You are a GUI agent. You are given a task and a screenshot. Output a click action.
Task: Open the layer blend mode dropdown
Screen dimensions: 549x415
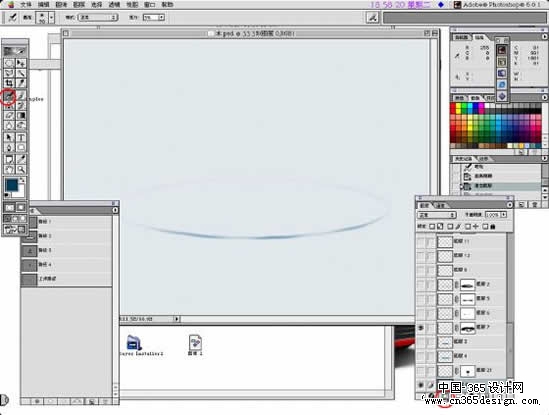pos(437,215)
